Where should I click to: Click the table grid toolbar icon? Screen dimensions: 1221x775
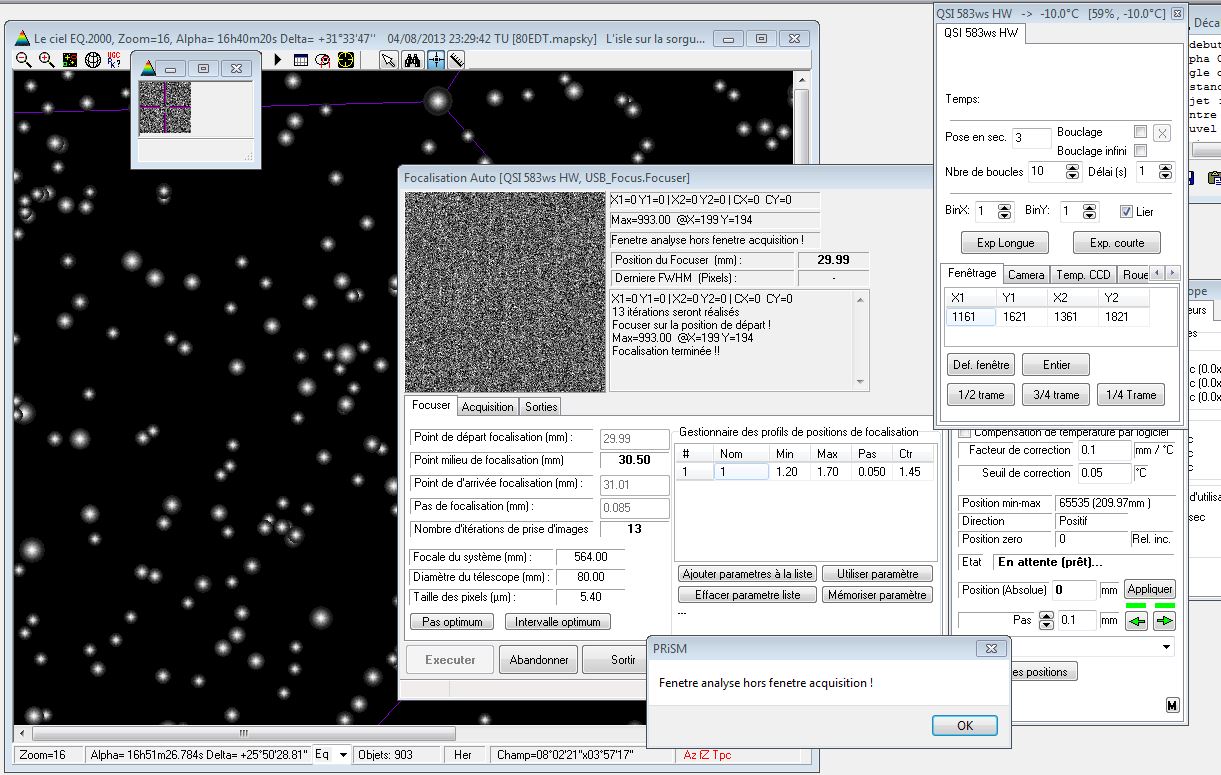point(300,60)
